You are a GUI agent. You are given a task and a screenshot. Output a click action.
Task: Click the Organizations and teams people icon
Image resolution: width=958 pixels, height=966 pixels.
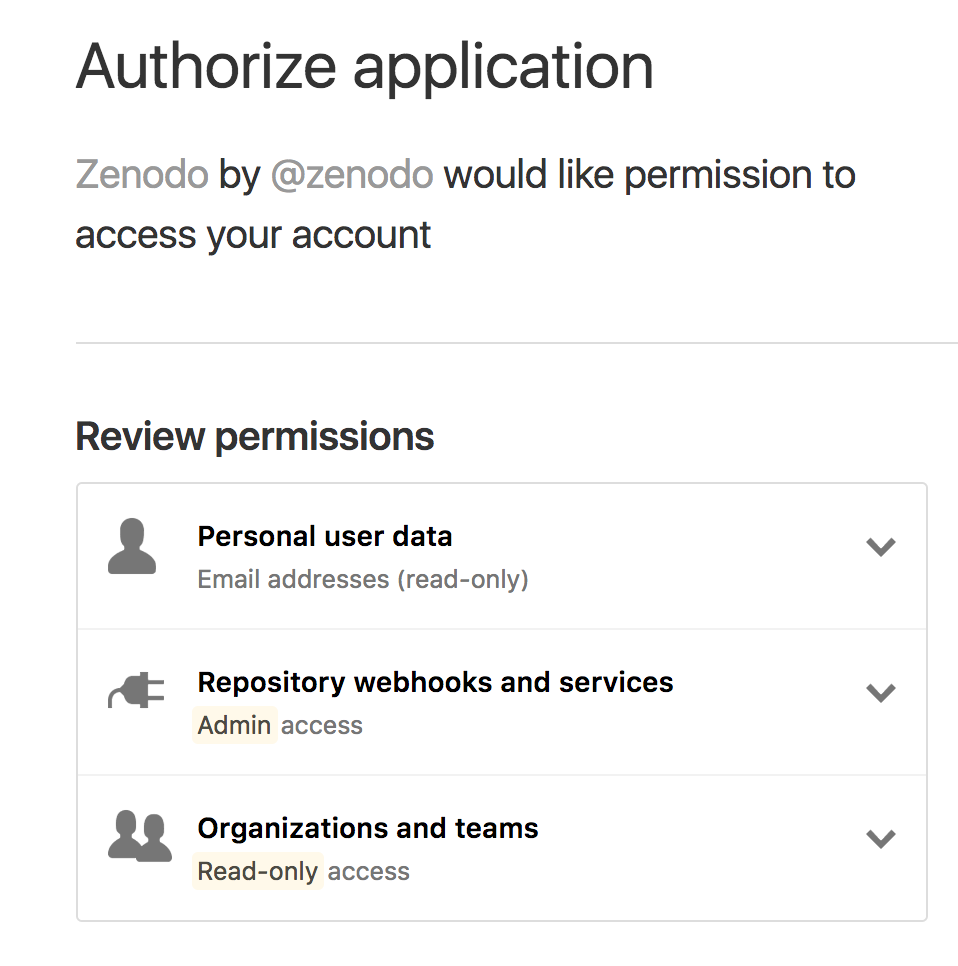[140, 836]
